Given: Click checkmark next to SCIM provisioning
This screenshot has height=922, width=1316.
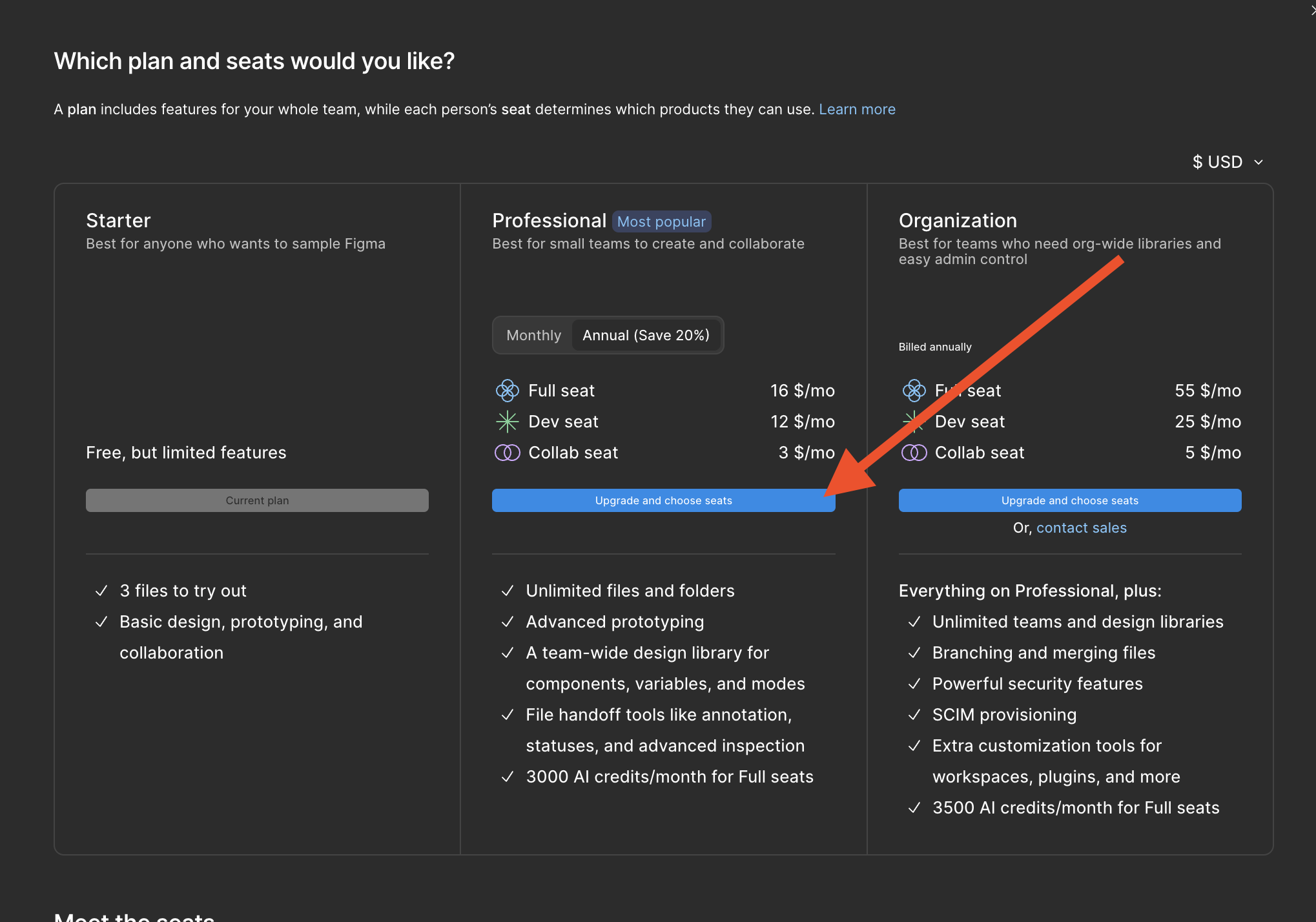Looking at the screenshot, I should (914, 715).
